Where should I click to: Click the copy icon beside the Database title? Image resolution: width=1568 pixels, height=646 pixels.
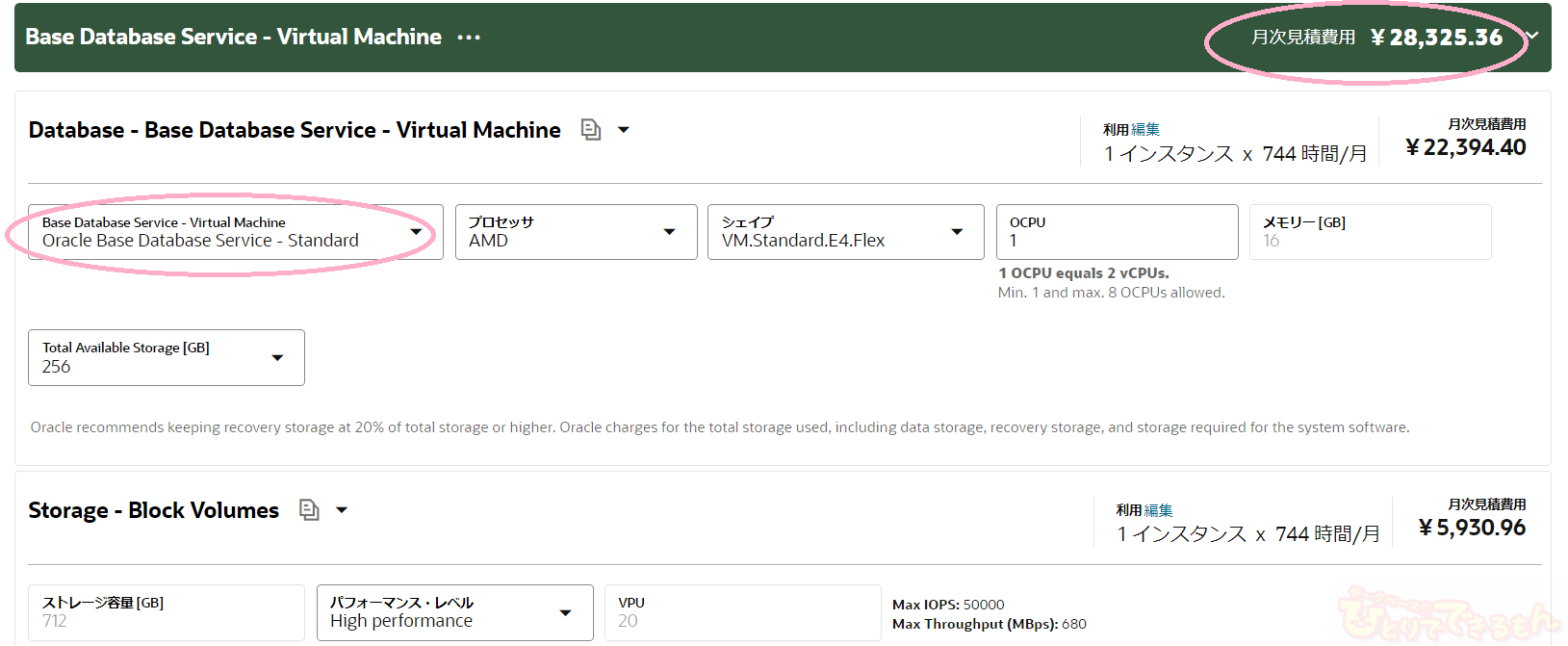[x=591, y=130]
